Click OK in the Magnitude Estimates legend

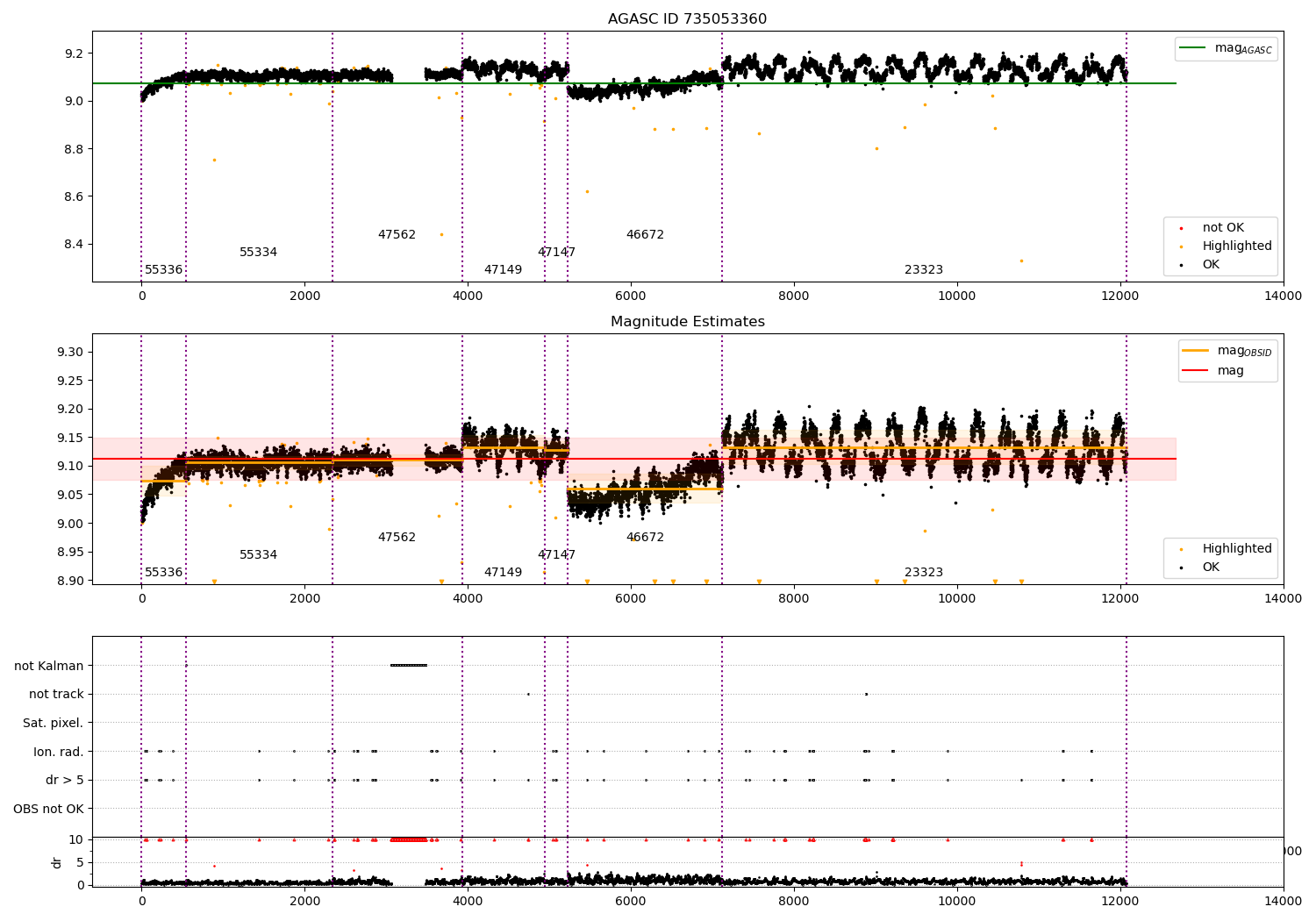pos(1199,568)
